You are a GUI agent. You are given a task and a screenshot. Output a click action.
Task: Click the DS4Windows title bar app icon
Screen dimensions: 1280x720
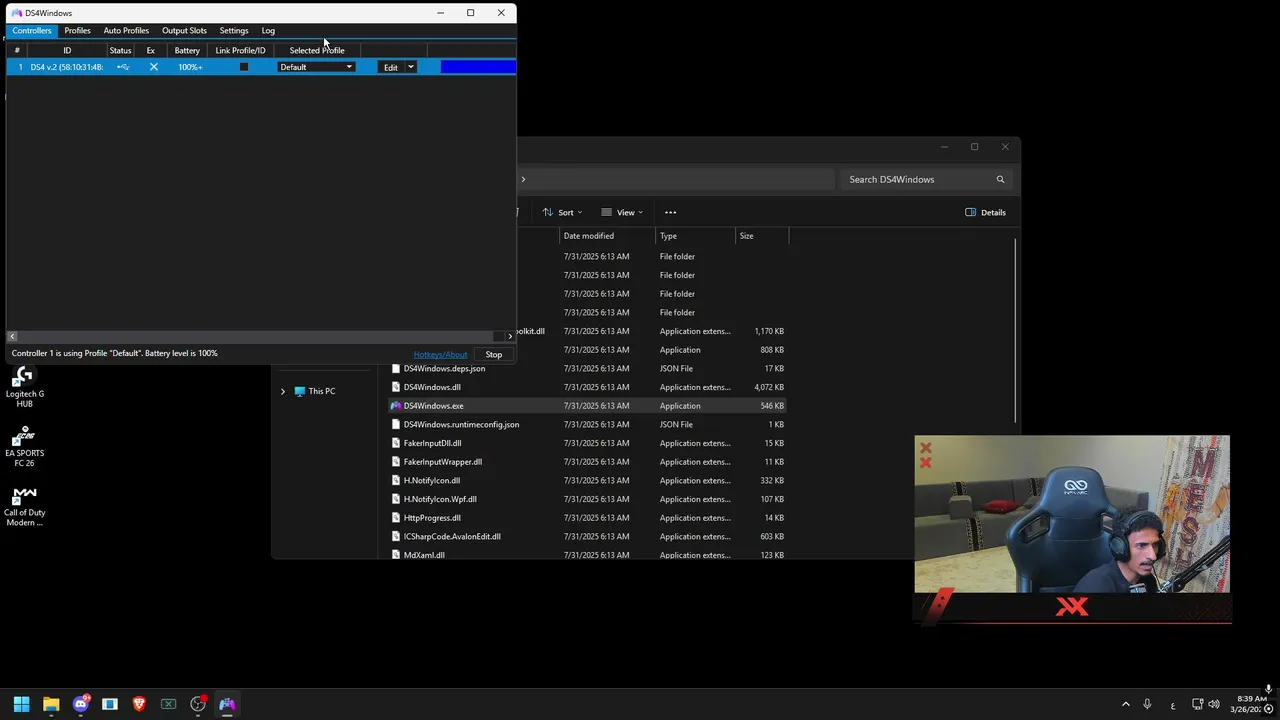point(16,13)
